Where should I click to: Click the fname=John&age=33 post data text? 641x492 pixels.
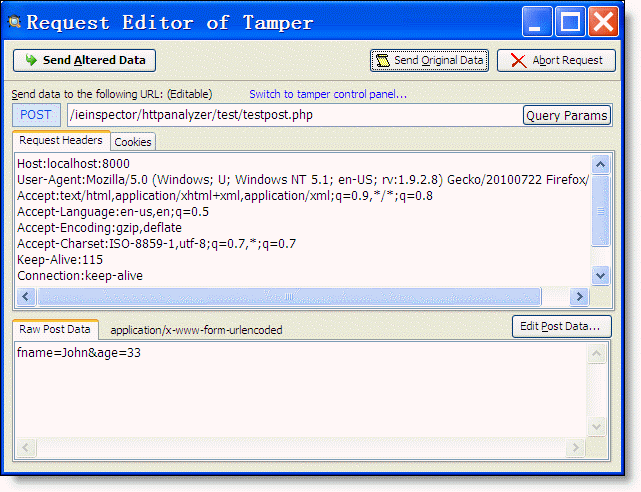pyautogui.click(x=79, y=353)
